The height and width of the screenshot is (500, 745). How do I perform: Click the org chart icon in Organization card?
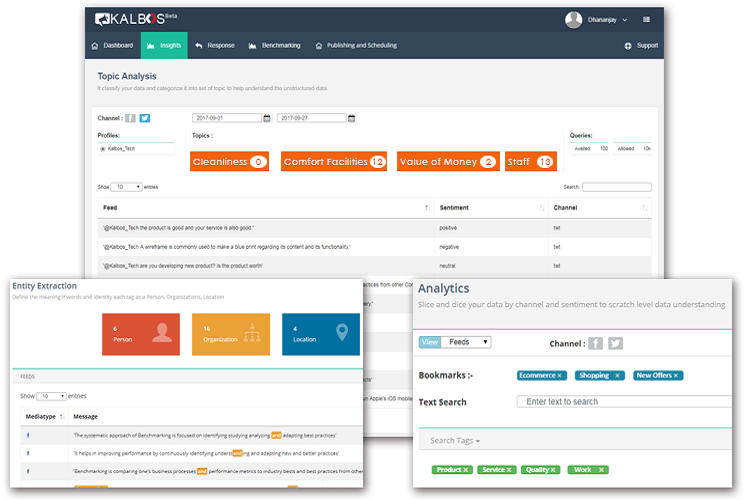tap(252, 333)
